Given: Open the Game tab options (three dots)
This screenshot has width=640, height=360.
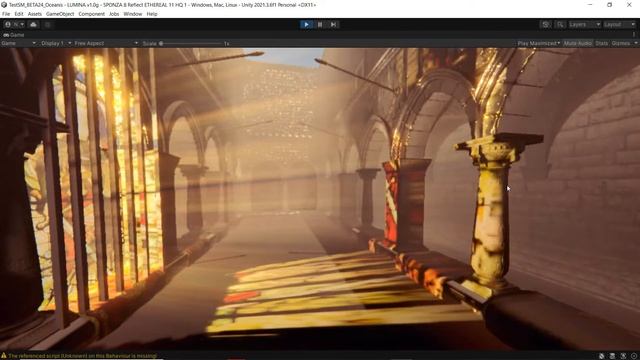Looking at the screenshot, I should click(x=634, y=35).
